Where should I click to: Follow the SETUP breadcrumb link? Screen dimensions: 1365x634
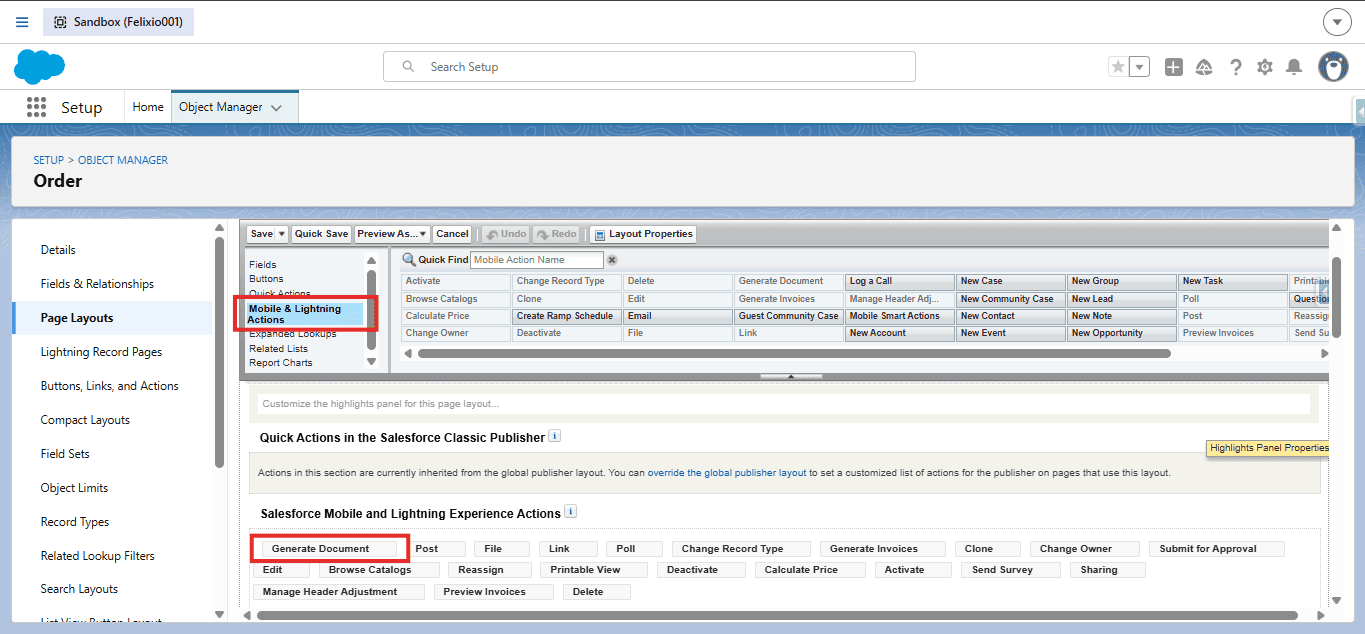pyautogui.click(x=48, y=160)
